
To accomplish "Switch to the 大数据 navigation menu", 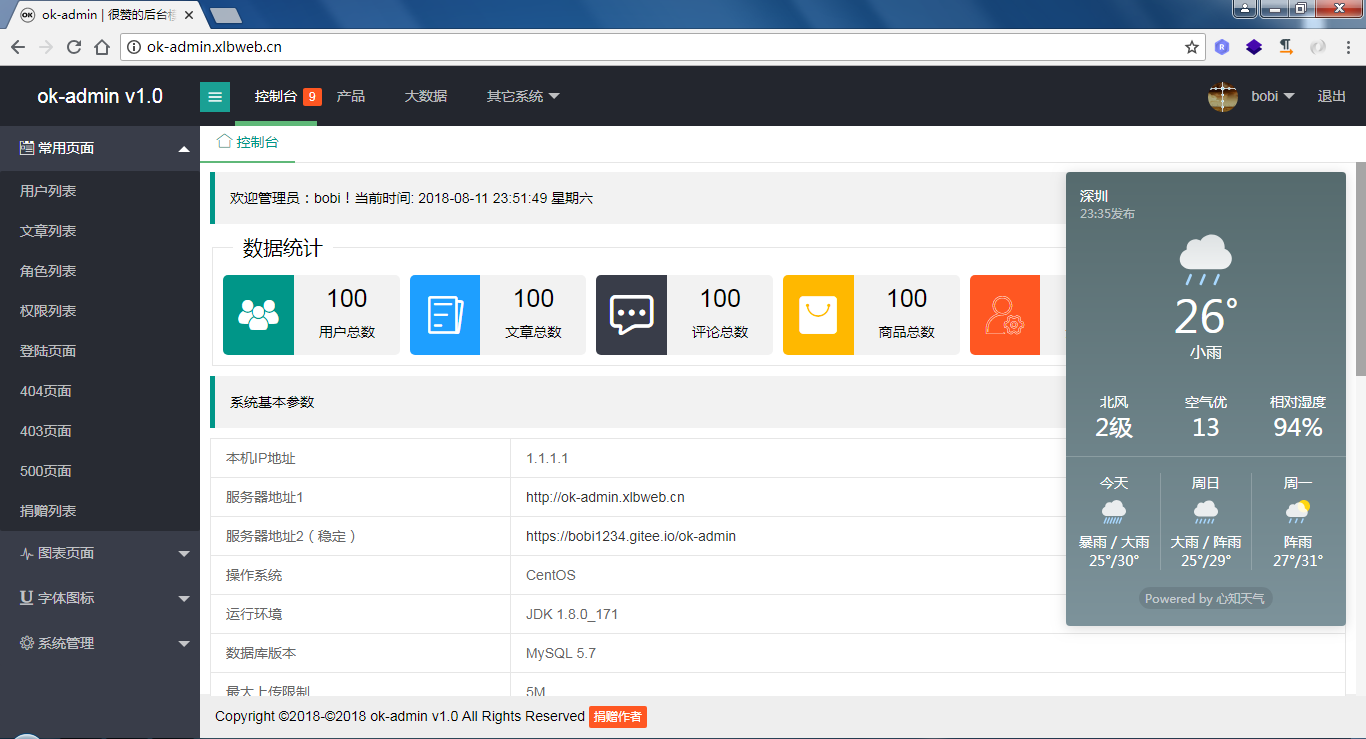I will [425, 96].
